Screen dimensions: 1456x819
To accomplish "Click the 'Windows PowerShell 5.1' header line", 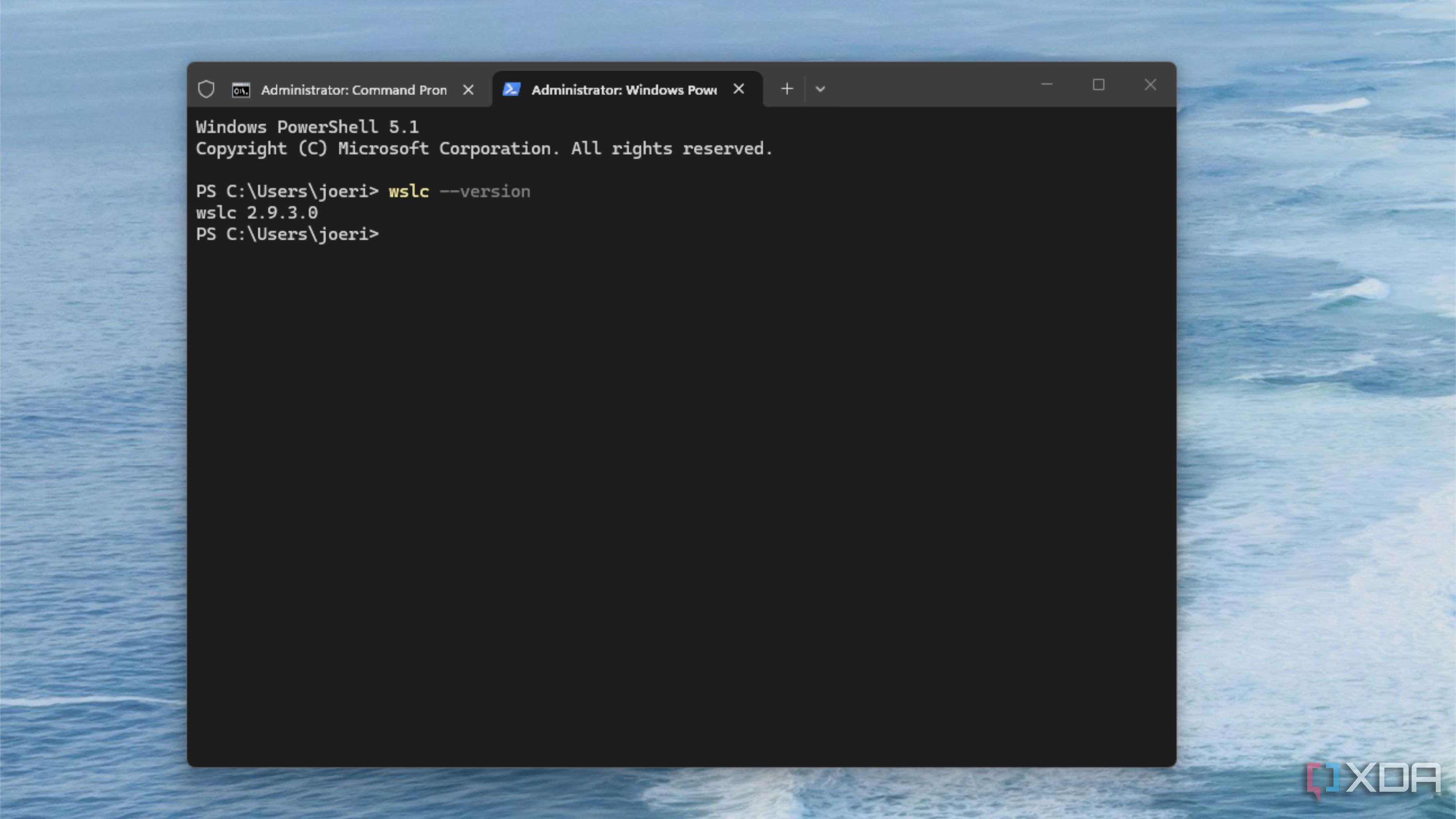I will [x=308, y=127].
